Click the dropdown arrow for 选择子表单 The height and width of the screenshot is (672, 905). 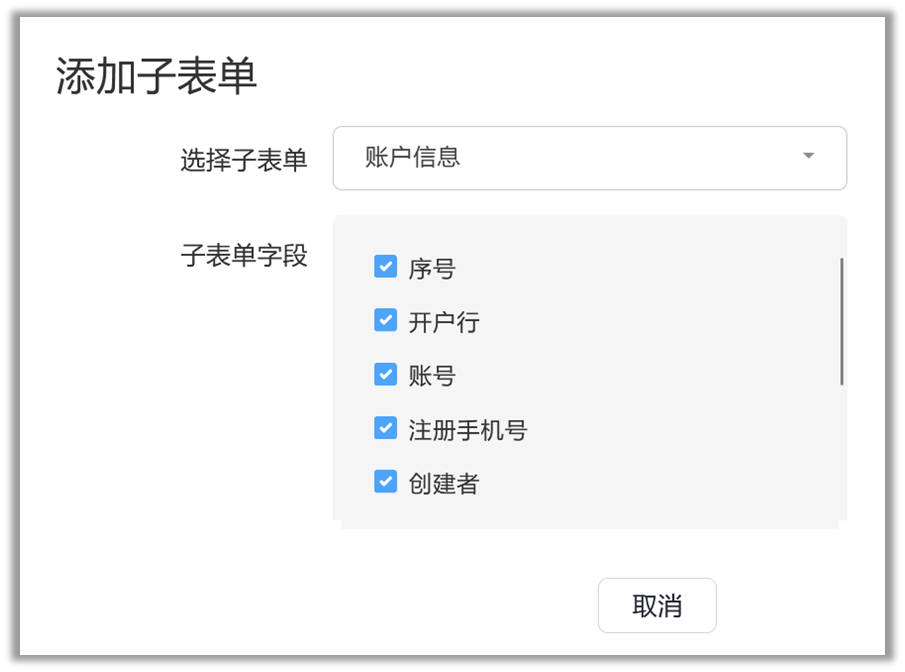(808, 157)
